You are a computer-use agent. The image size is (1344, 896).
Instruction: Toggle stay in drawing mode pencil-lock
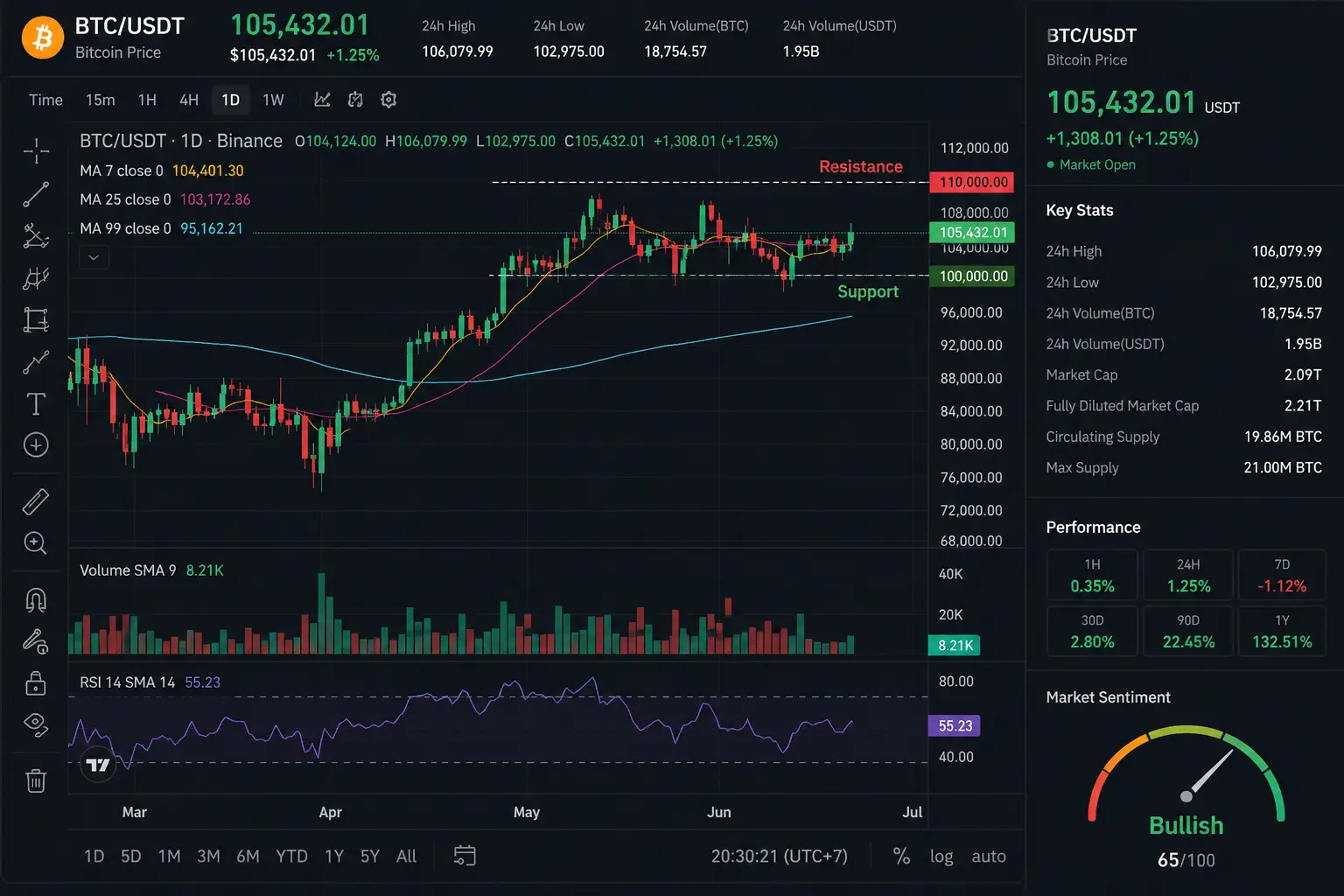36,641
